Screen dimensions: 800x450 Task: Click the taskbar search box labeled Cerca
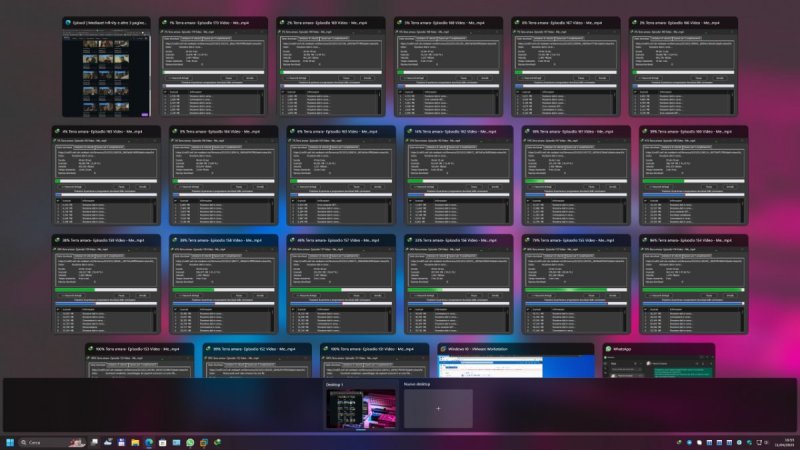click(x=51, y=442)
